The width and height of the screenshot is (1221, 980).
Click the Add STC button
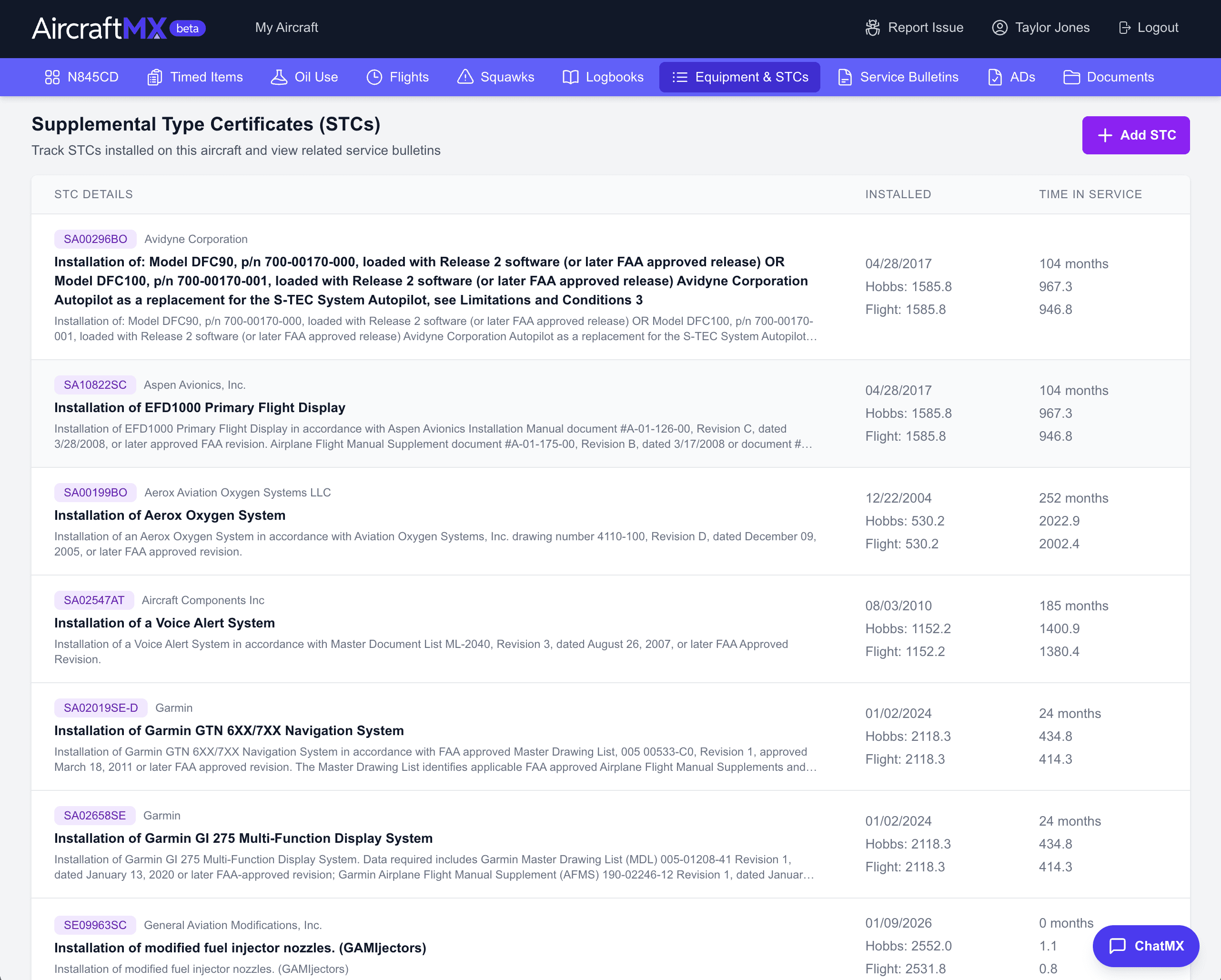pos(1135,135)
